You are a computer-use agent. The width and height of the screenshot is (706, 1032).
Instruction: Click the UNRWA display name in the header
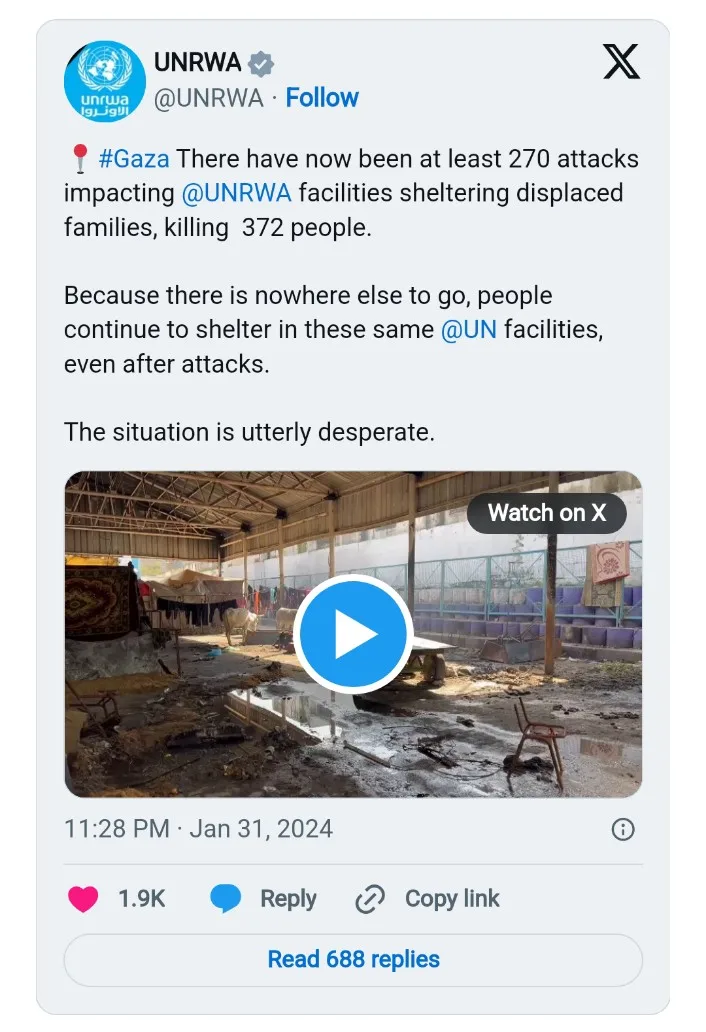coord(197,63)
